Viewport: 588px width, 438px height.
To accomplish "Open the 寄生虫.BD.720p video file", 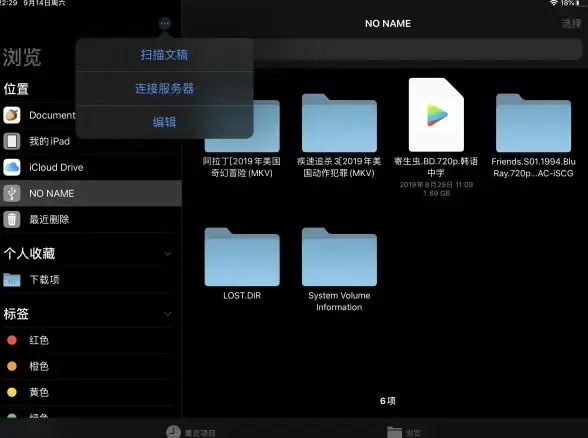I will (436, 115).
